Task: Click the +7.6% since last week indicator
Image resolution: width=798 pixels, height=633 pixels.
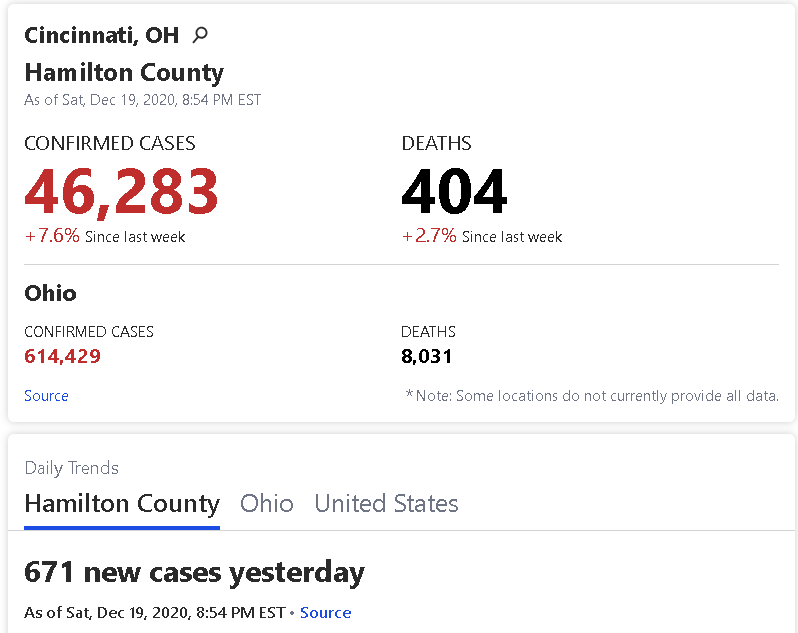Action: click(105, 236)
